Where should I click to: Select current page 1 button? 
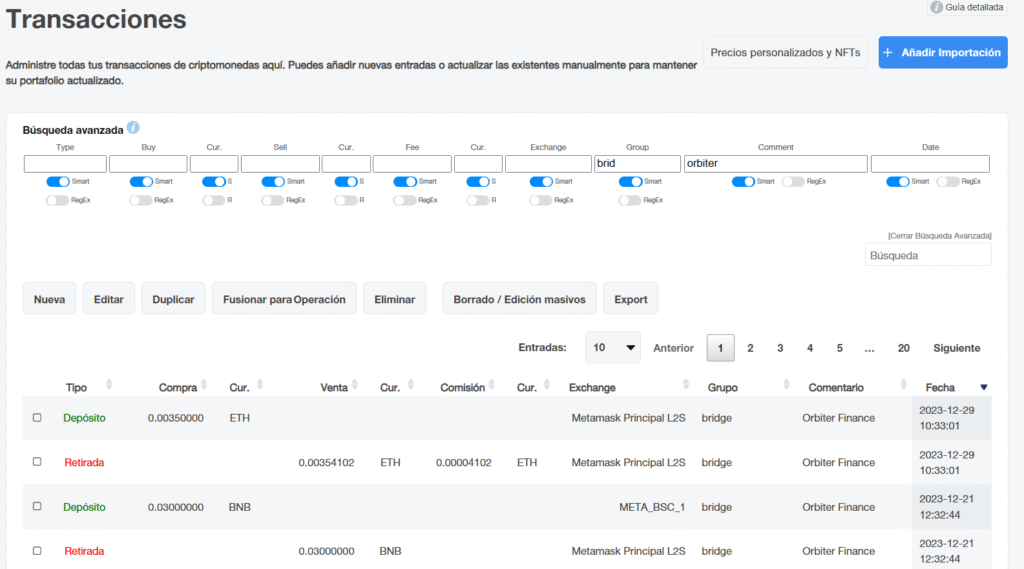(720, 348)
